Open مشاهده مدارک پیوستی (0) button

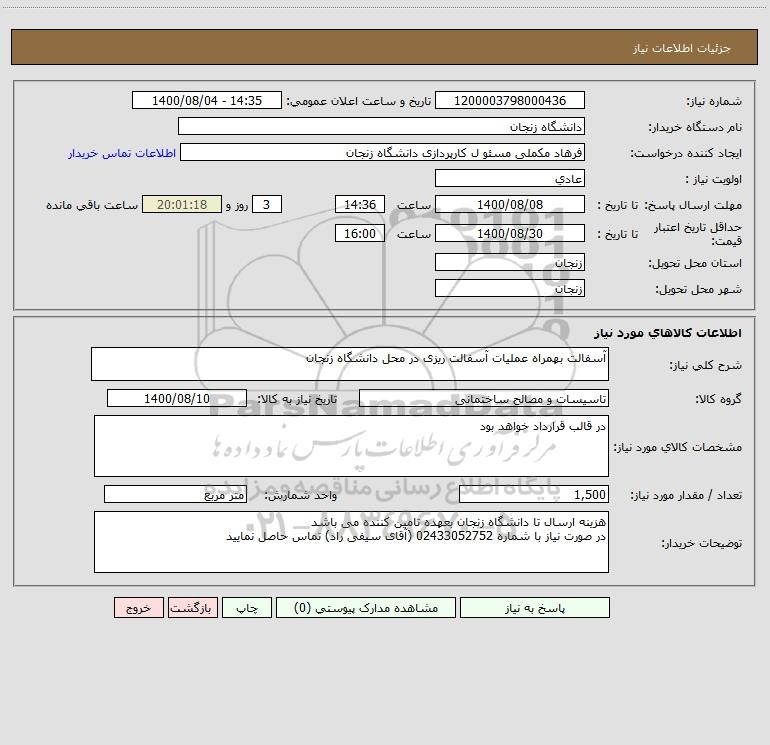pyautogui.click(x=366, y=608)
